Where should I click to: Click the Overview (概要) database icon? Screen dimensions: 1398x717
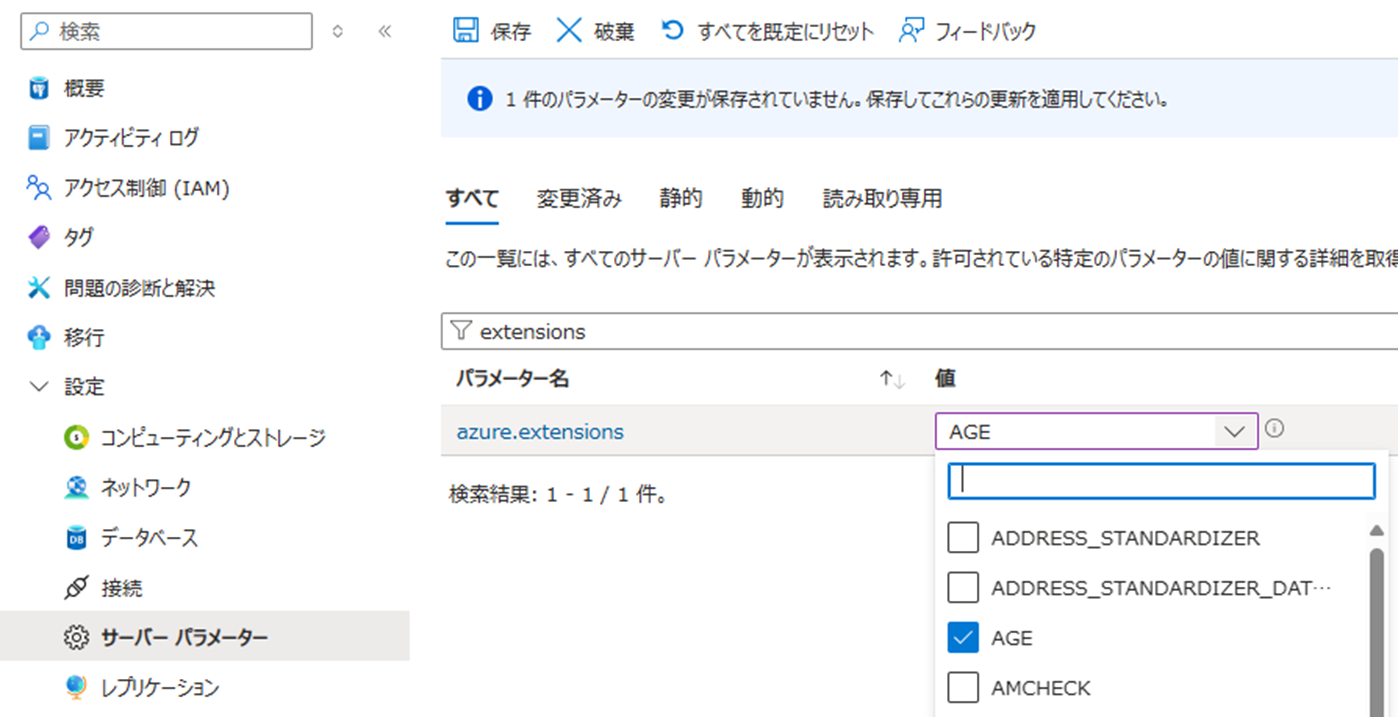pos(39,88)
